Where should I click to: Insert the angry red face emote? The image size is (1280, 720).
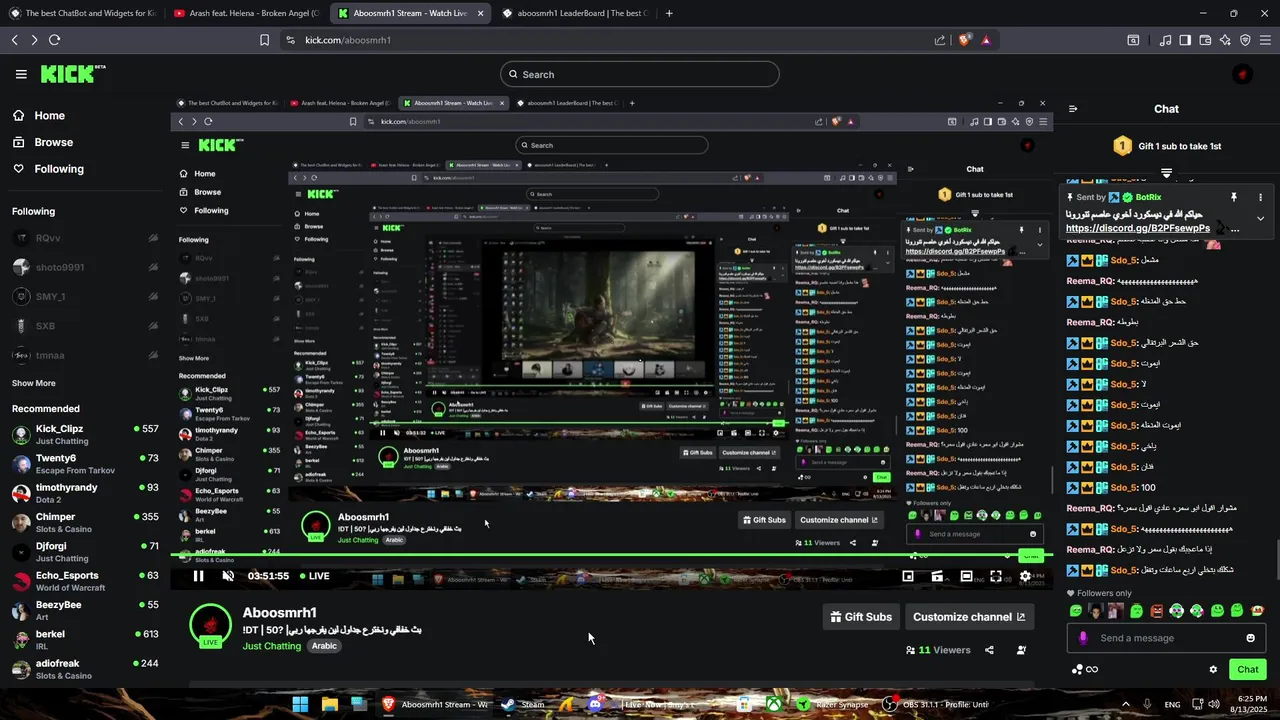pyautogui.click(x=1157, y=610)
